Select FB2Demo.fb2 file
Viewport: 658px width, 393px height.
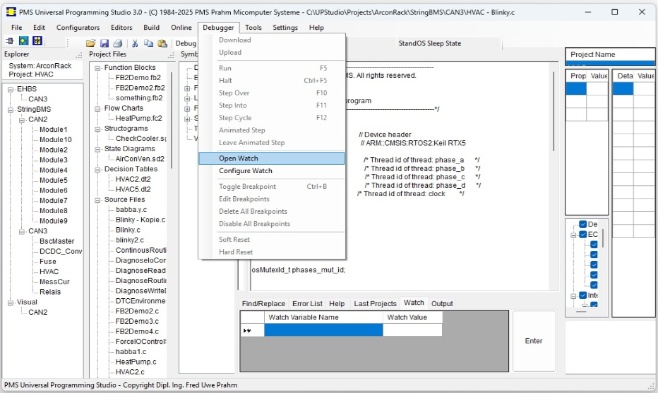138,78
